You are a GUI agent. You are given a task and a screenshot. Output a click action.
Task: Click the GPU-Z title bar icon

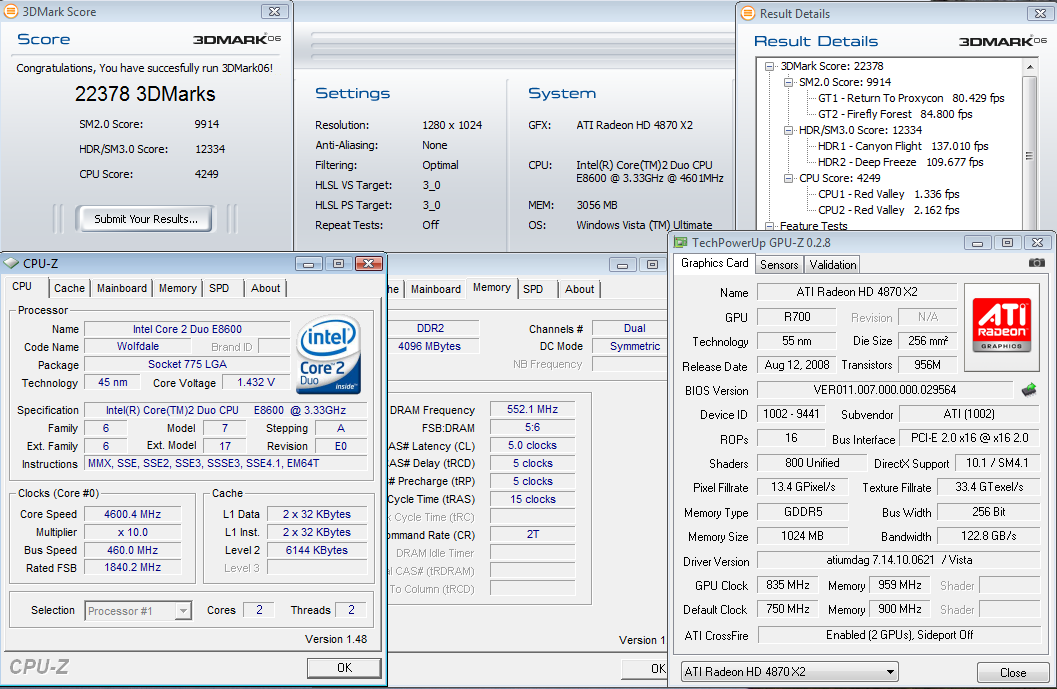(x=681, y=243)
